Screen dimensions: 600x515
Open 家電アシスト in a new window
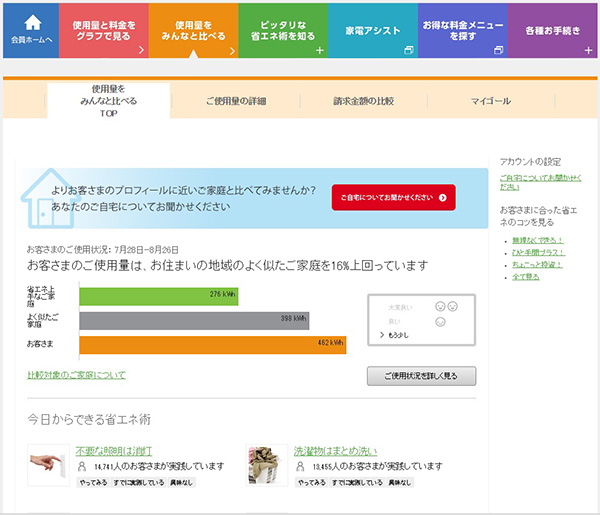(373, 31)
